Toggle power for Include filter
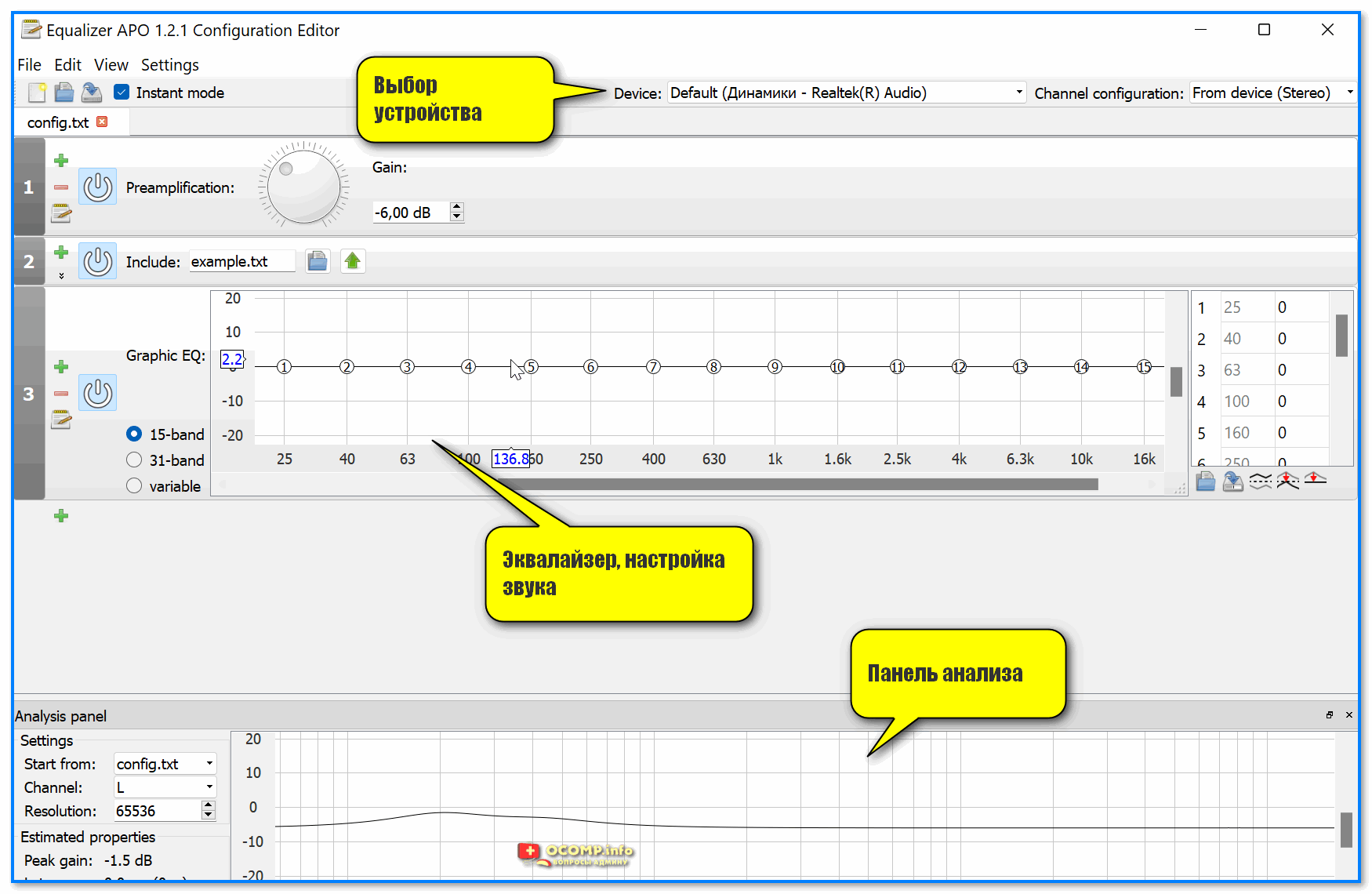 point(98,261)
